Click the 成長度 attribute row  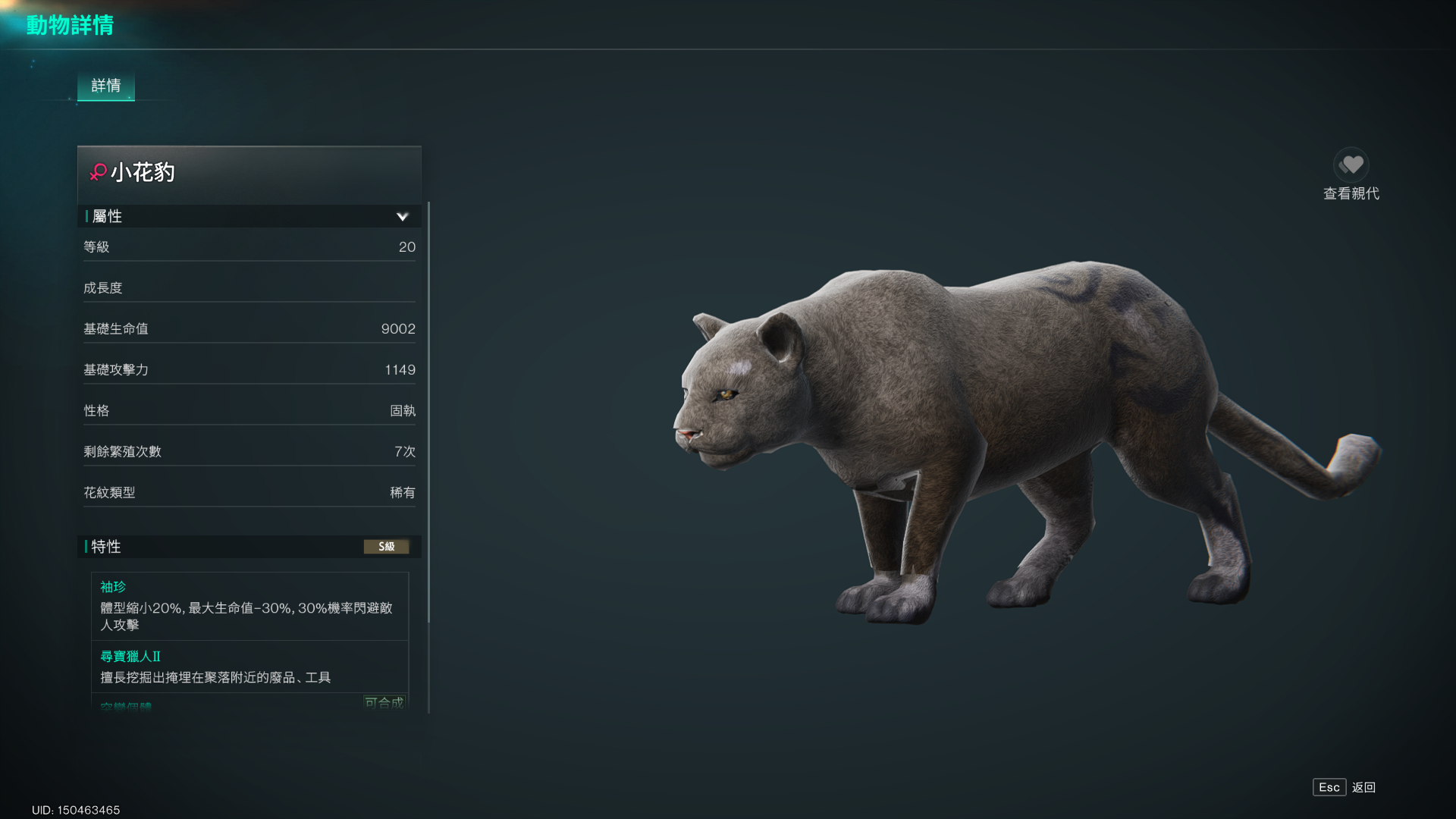[249, 288]
